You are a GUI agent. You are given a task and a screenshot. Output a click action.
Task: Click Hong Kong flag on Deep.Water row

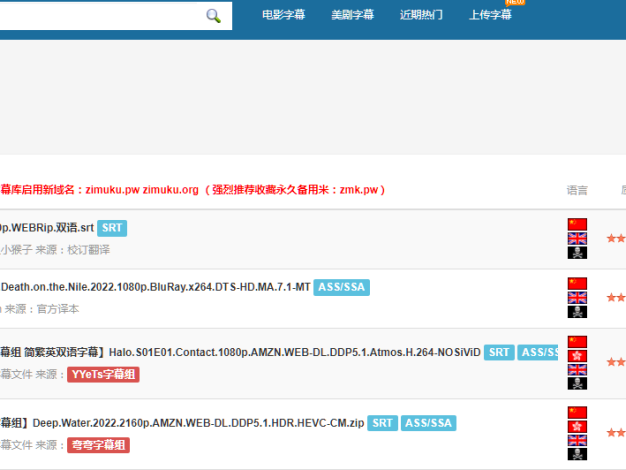click(x=577, y=426)
